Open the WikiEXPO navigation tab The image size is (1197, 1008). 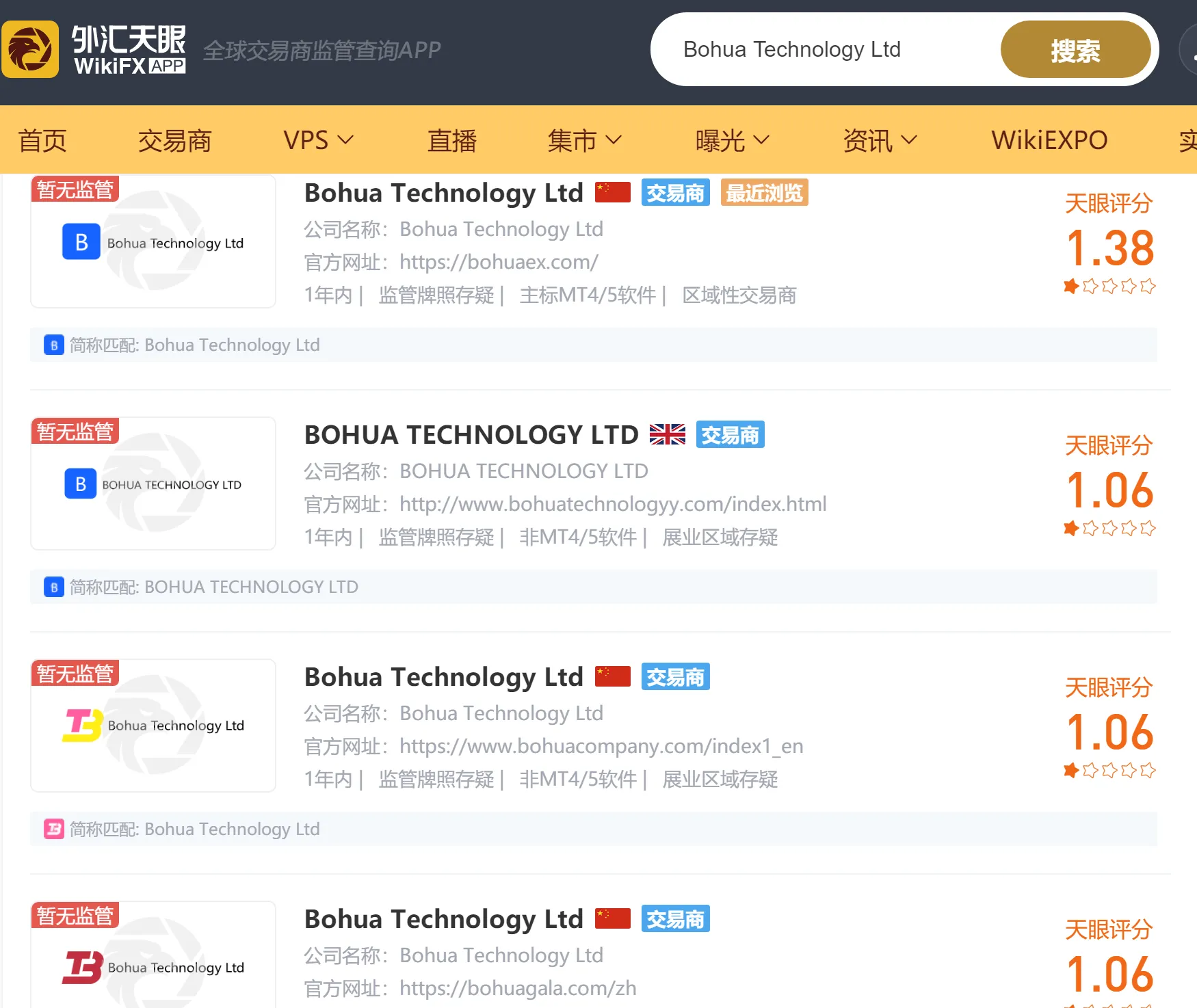click(1049, 140)
